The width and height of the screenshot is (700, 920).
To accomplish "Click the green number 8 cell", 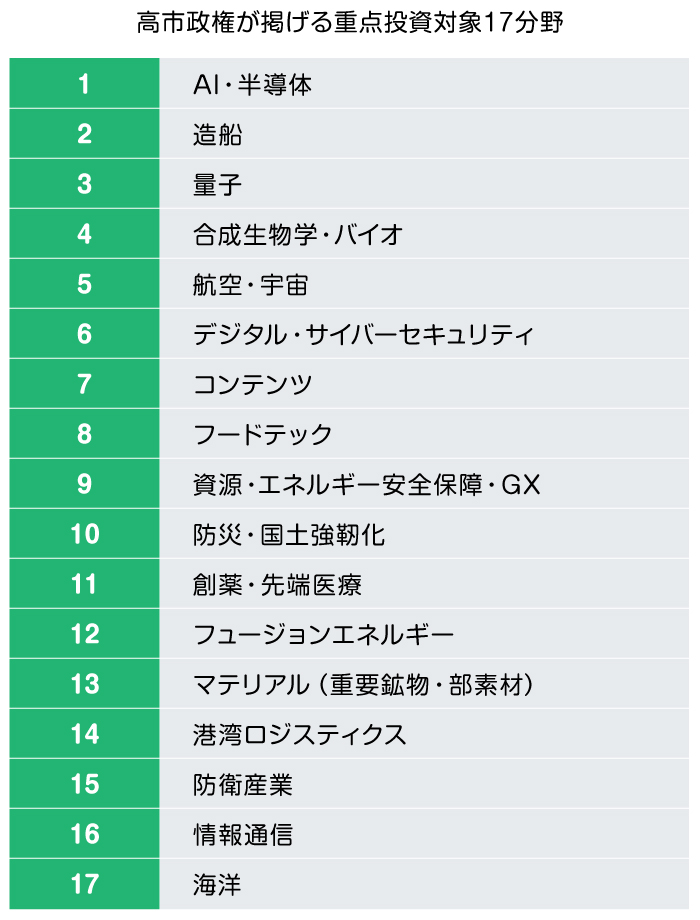I will pos(84,434).
